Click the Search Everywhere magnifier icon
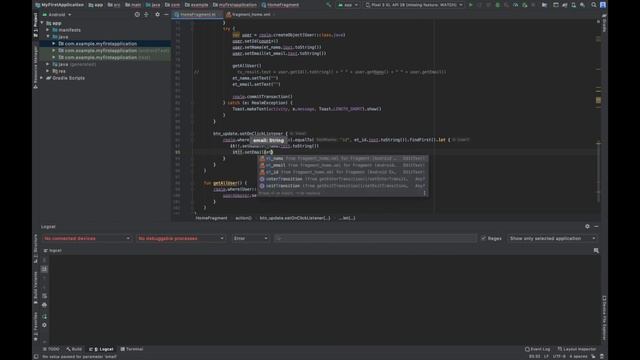The height and width of the screenshot is (360, 640). click(x=593, y=5)
